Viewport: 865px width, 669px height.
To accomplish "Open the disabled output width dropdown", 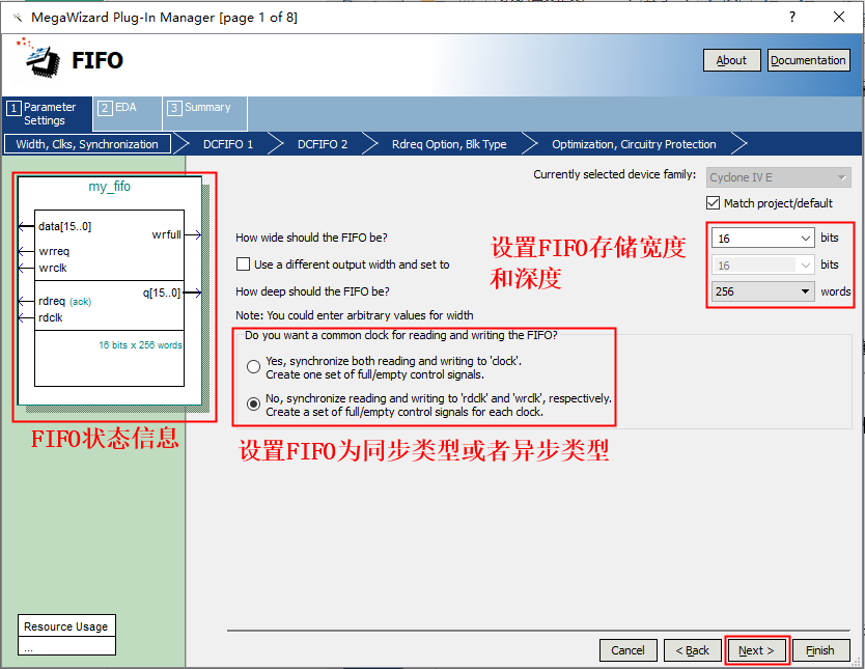I will coord(763,265).
